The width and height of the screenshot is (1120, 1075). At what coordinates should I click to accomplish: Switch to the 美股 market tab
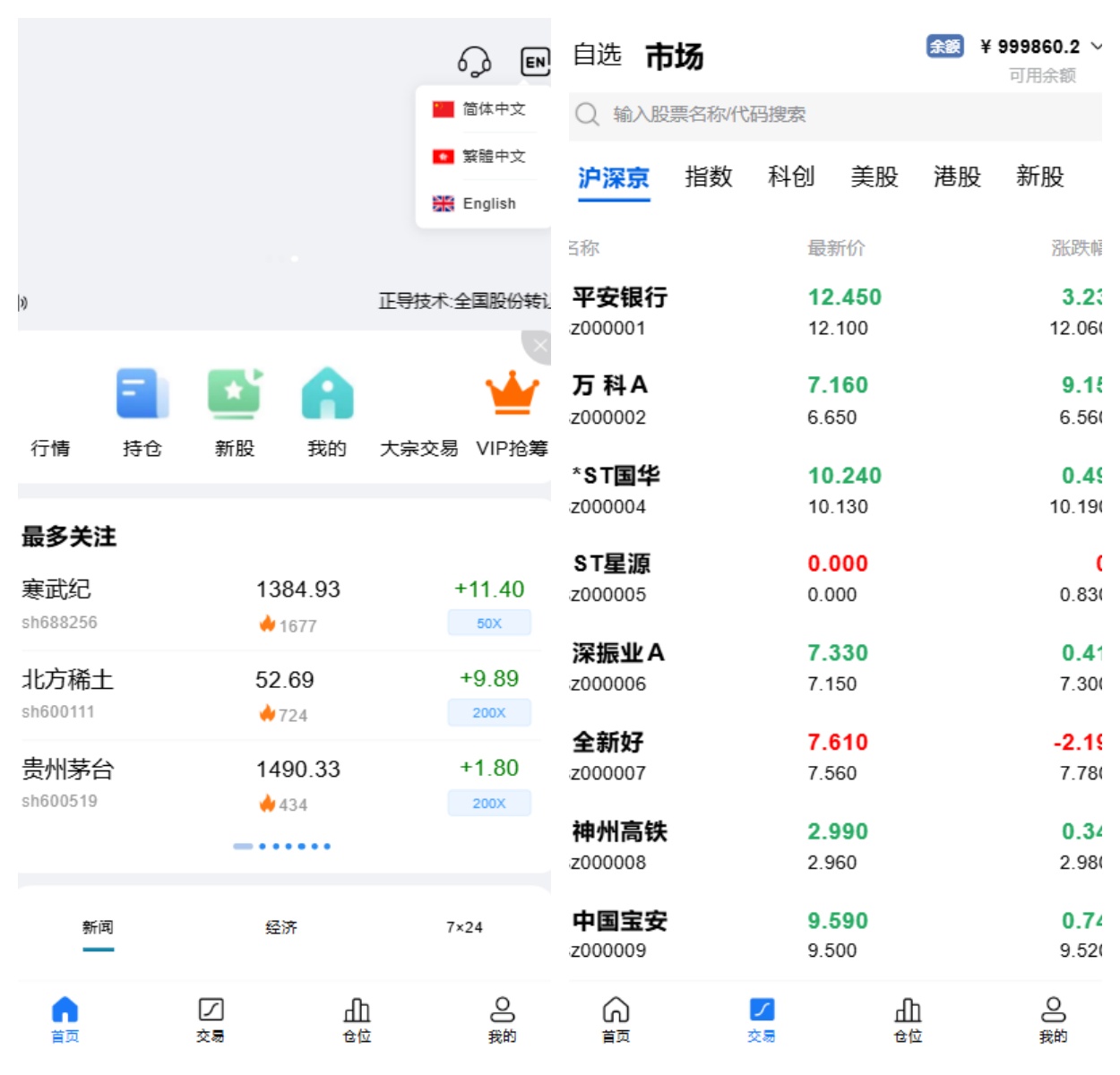tap(874, 176)
